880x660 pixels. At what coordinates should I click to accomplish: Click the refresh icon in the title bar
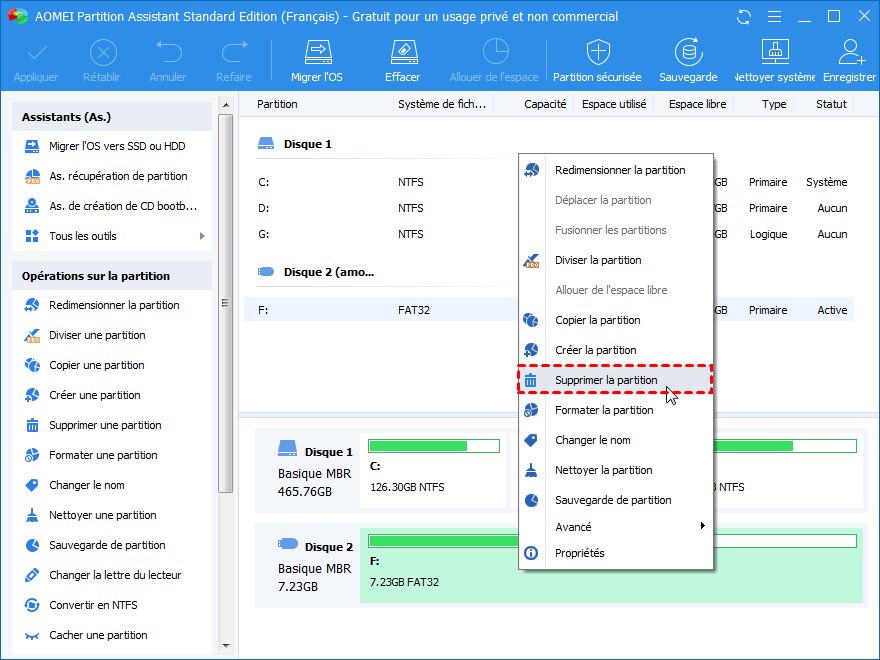[x=743, y=17]
